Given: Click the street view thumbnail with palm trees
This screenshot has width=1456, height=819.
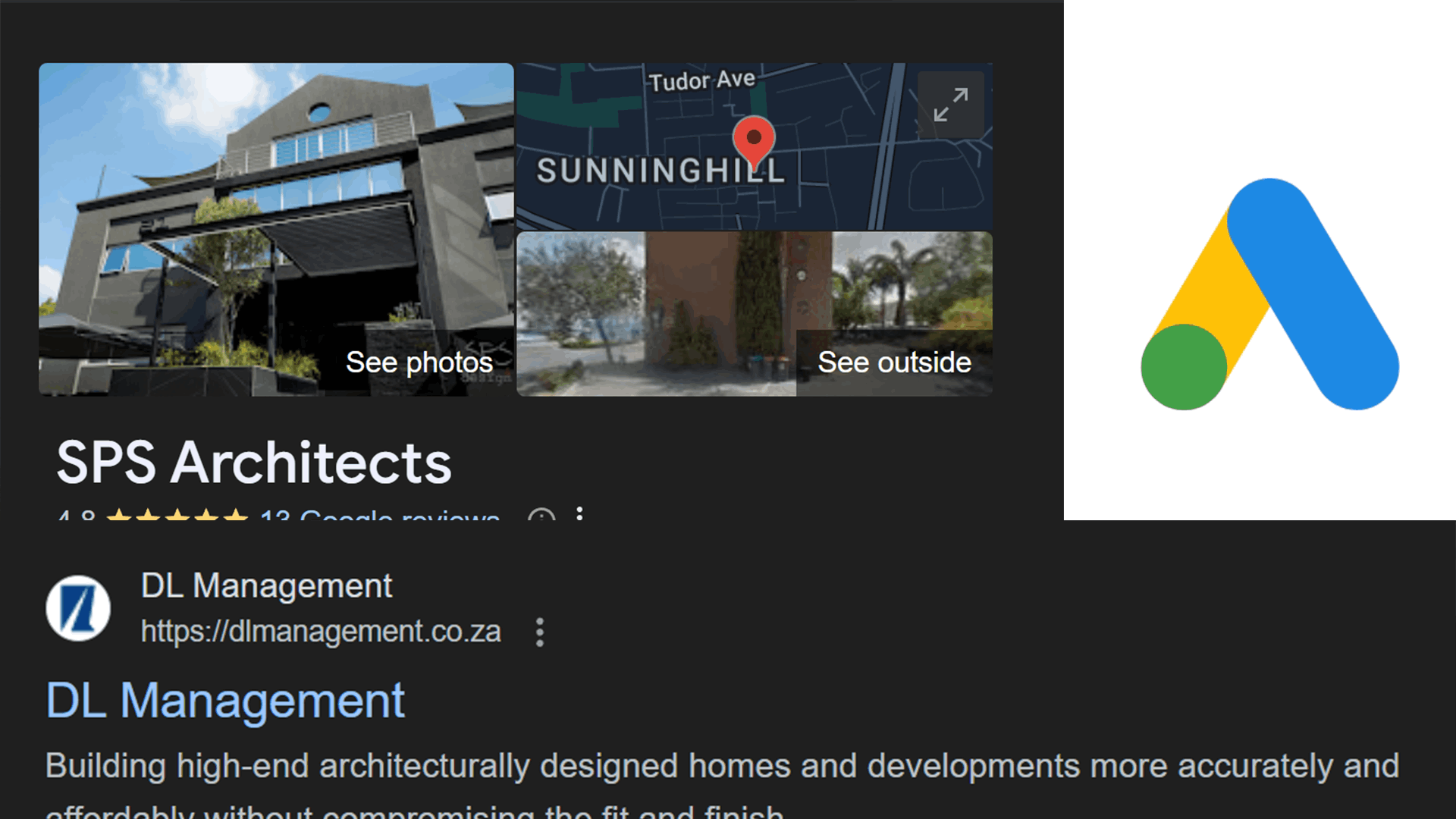Looking at the screenshot, I should click(755, 314).
